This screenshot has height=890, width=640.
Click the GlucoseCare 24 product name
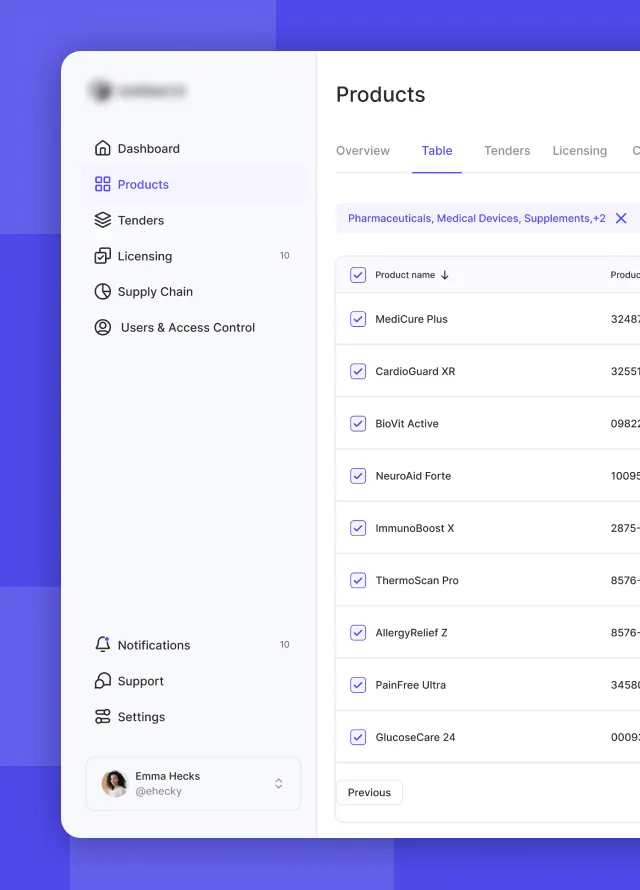415,737
